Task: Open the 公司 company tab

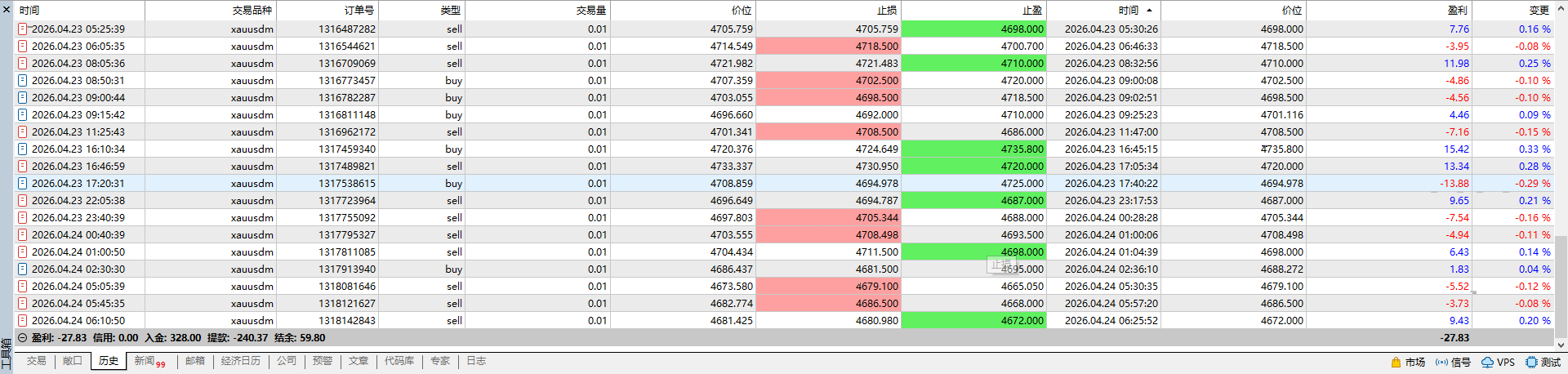Action: [x=287, y=361]
